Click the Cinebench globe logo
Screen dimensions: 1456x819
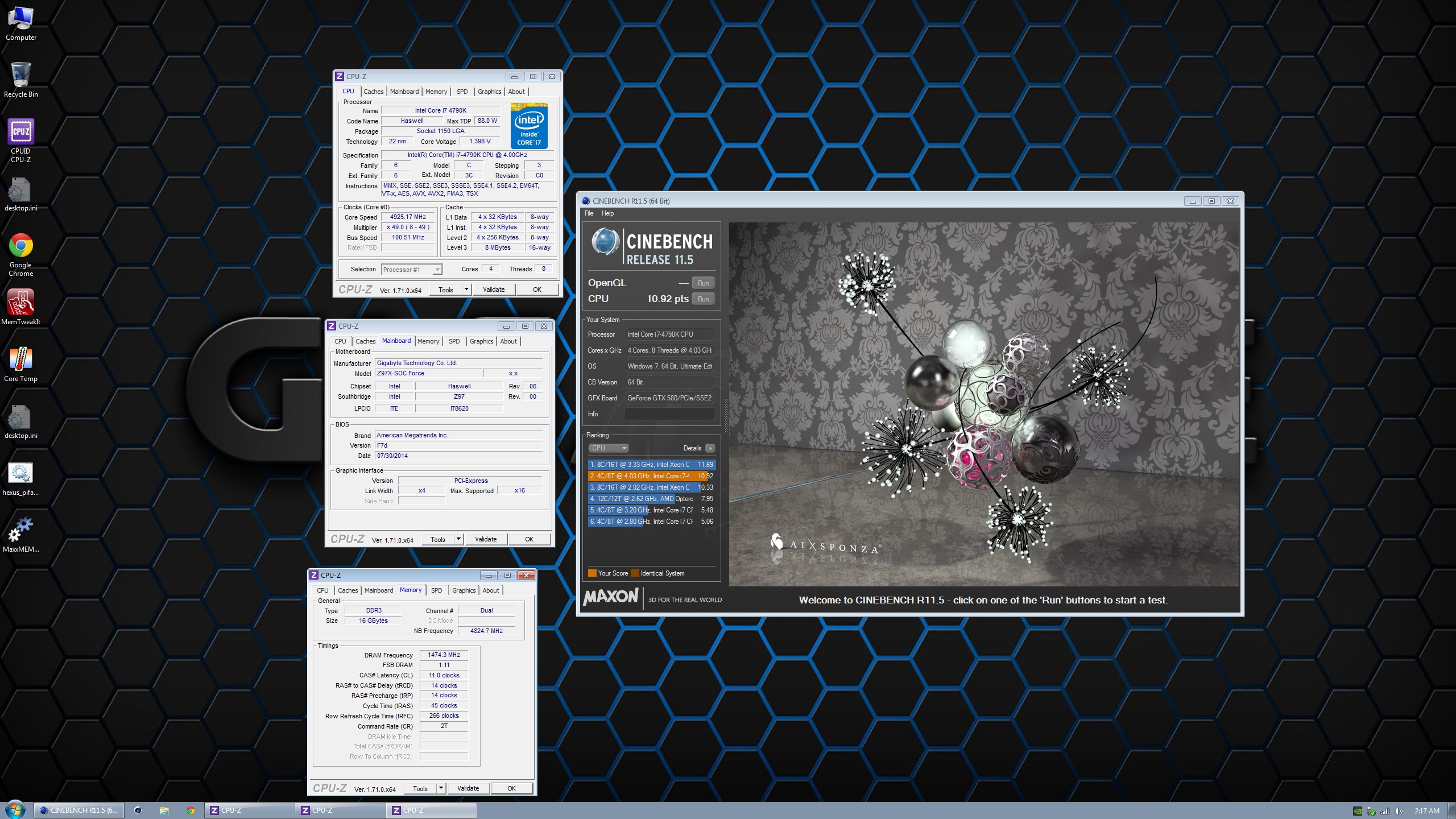[605, 241]
